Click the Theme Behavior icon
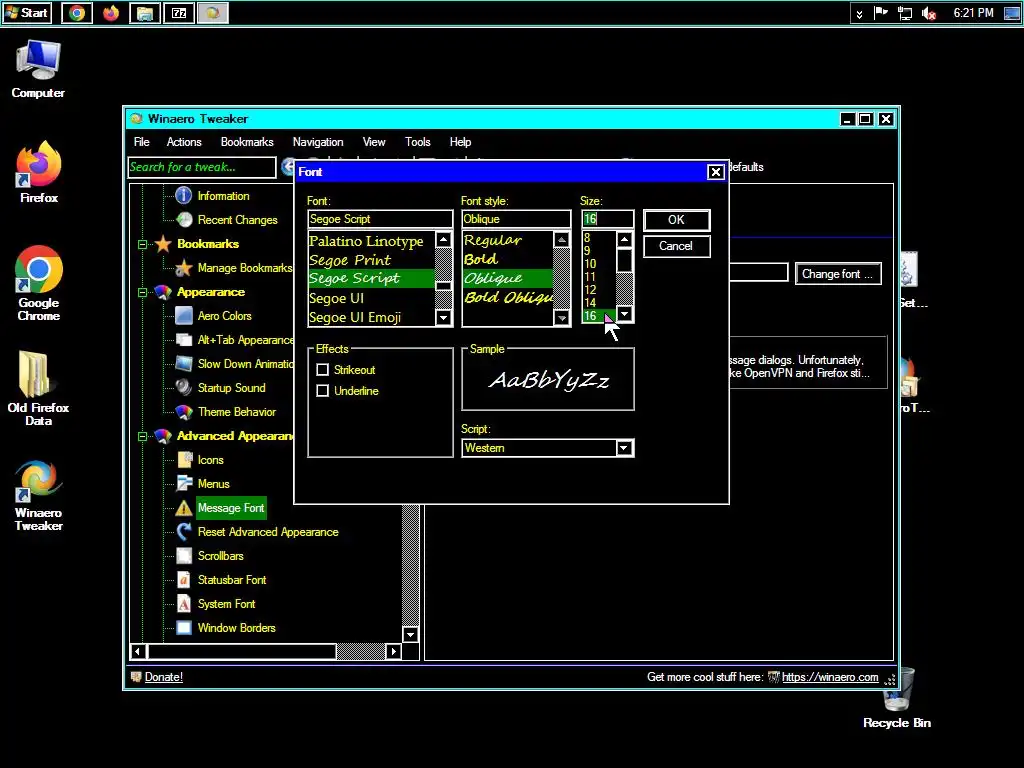1024x768 pixels. pos(184,411)
